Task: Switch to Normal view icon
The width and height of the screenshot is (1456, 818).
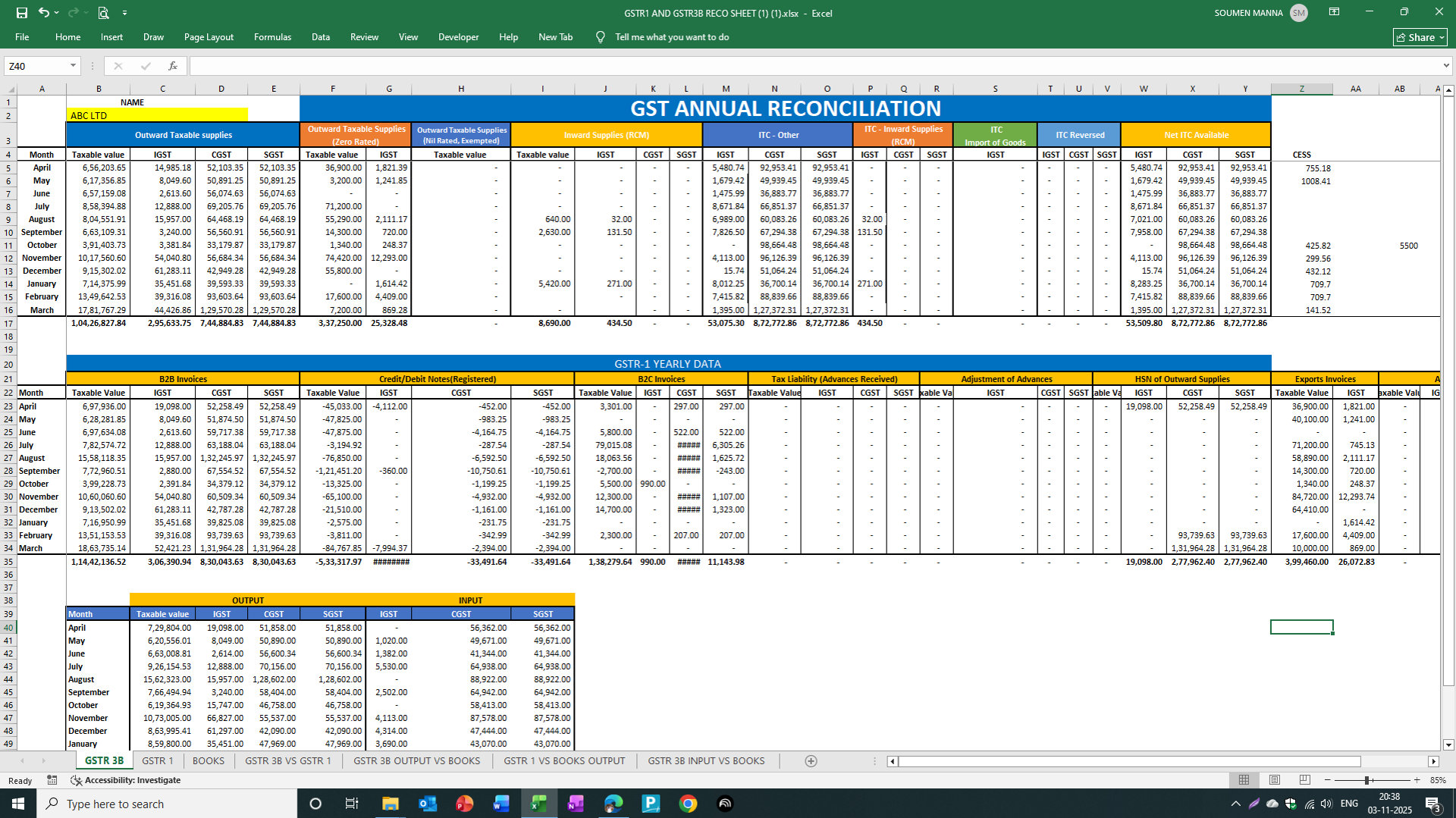Action: coord(1244,780)
